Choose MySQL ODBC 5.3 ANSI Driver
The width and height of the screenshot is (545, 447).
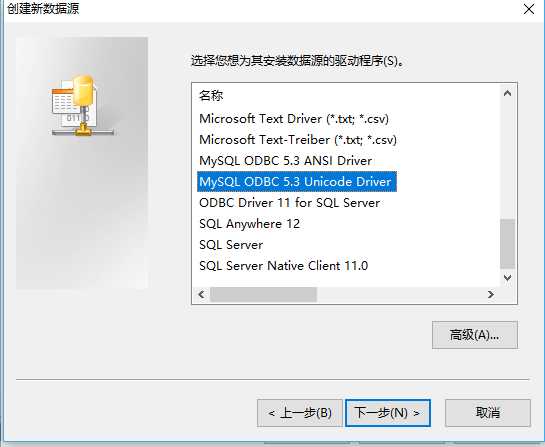pyautogui.click(x=286, y=161)
